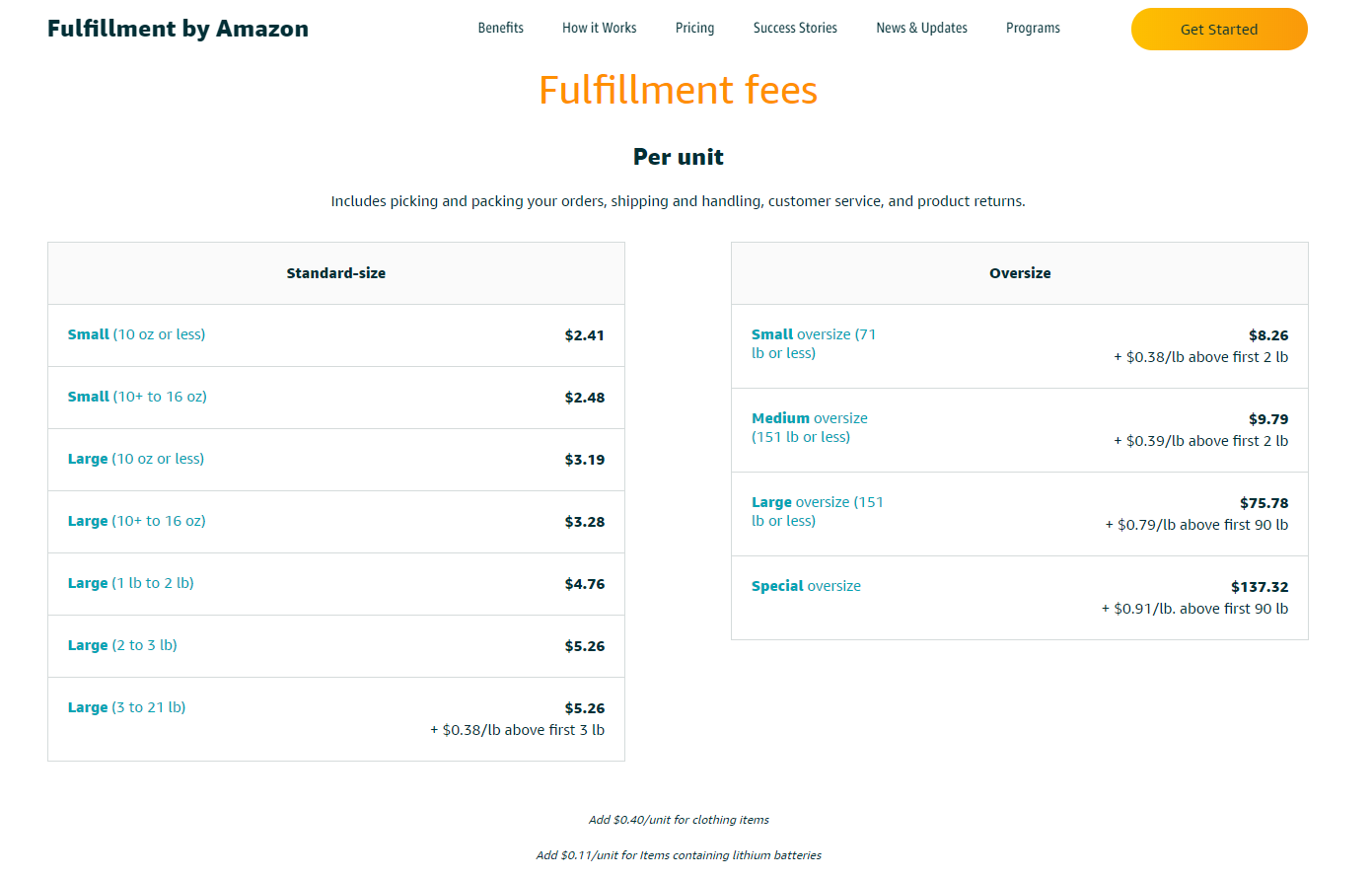Click the Get Started button
The width and height of the screenshot is (1372, 879).
tap(1219, 29)
